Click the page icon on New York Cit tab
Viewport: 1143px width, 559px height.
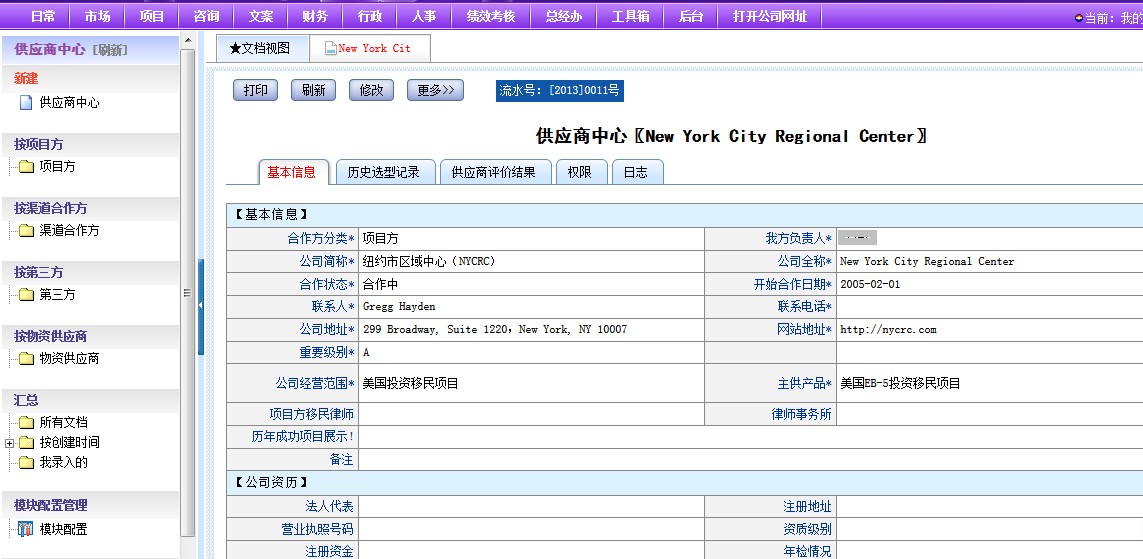click(330, 49)
